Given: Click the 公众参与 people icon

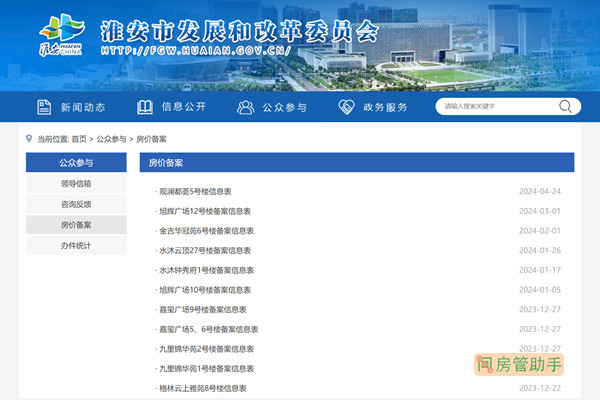Looking at the screenshot, I should click(x=245, y=107).
